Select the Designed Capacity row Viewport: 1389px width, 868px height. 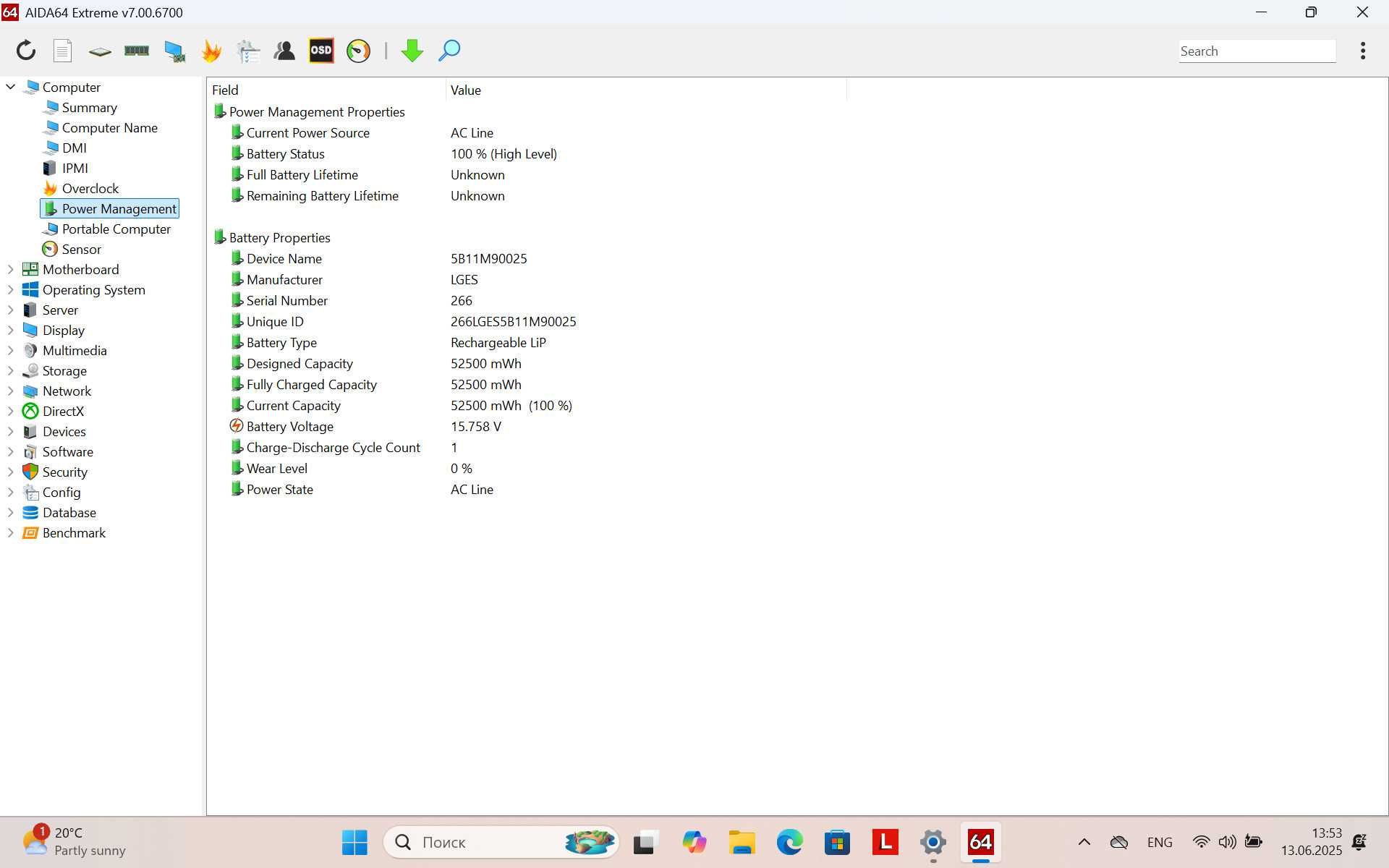tap(527, 363)
